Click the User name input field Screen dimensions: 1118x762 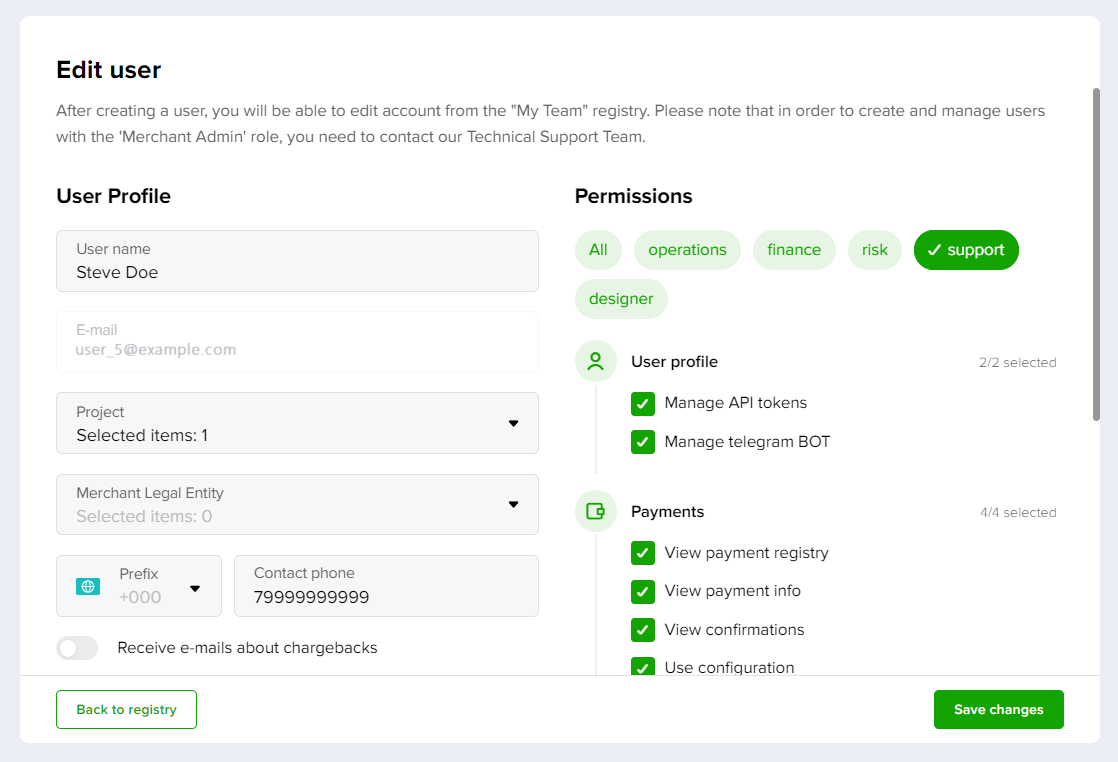(x=297, y=261)
